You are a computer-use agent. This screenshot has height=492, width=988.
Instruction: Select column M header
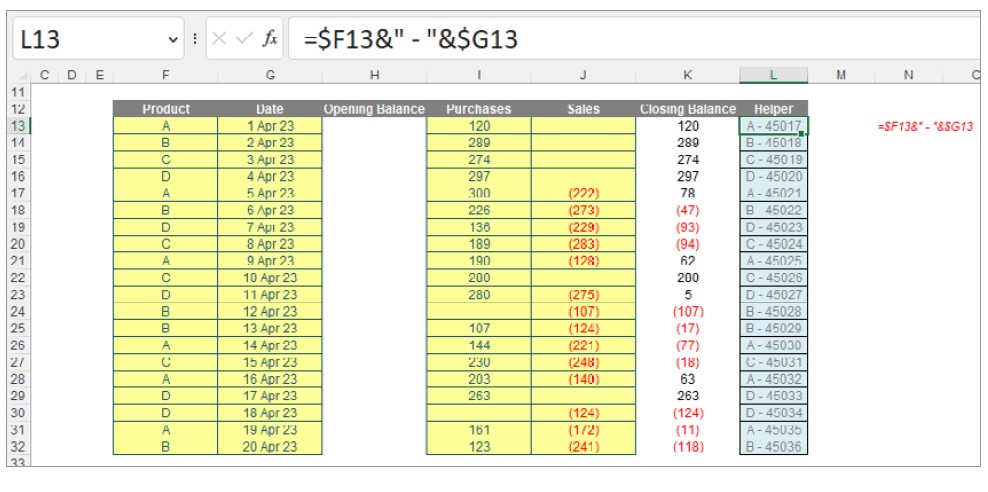click(x=841, y=75)
